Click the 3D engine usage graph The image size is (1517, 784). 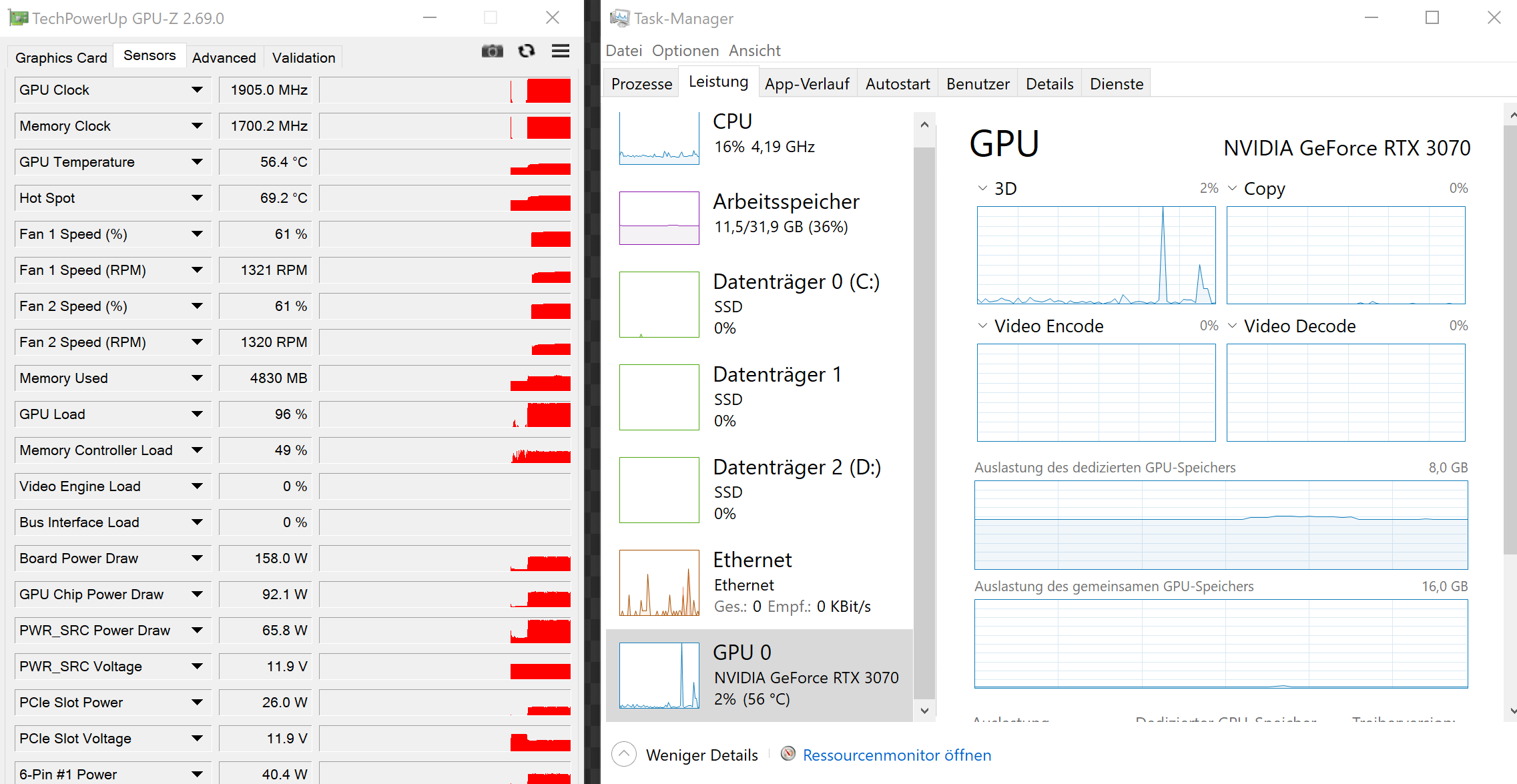click(x=1096, y=255)
